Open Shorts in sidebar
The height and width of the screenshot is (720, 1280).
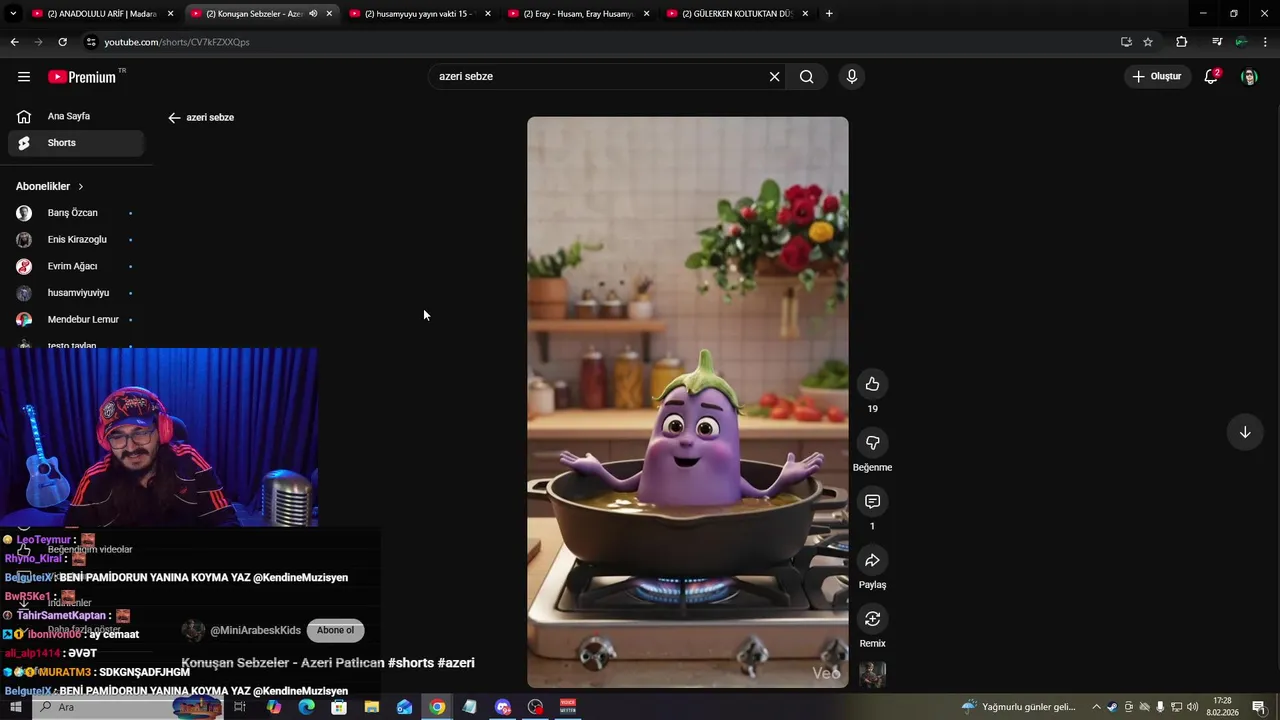(76, 143)
